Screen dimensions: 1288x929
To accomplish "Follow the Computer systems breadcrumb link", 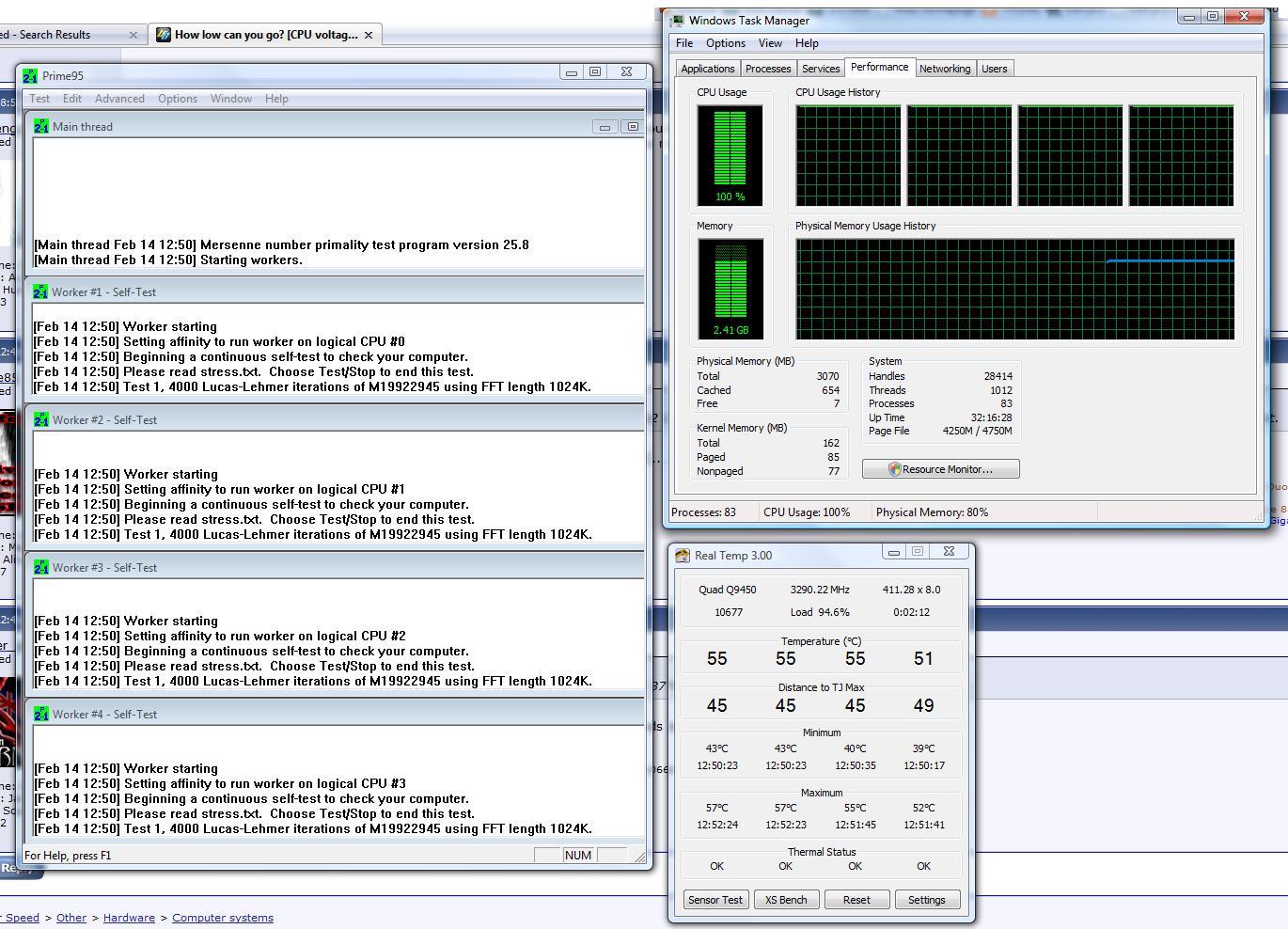I will [x=223, y=918].
